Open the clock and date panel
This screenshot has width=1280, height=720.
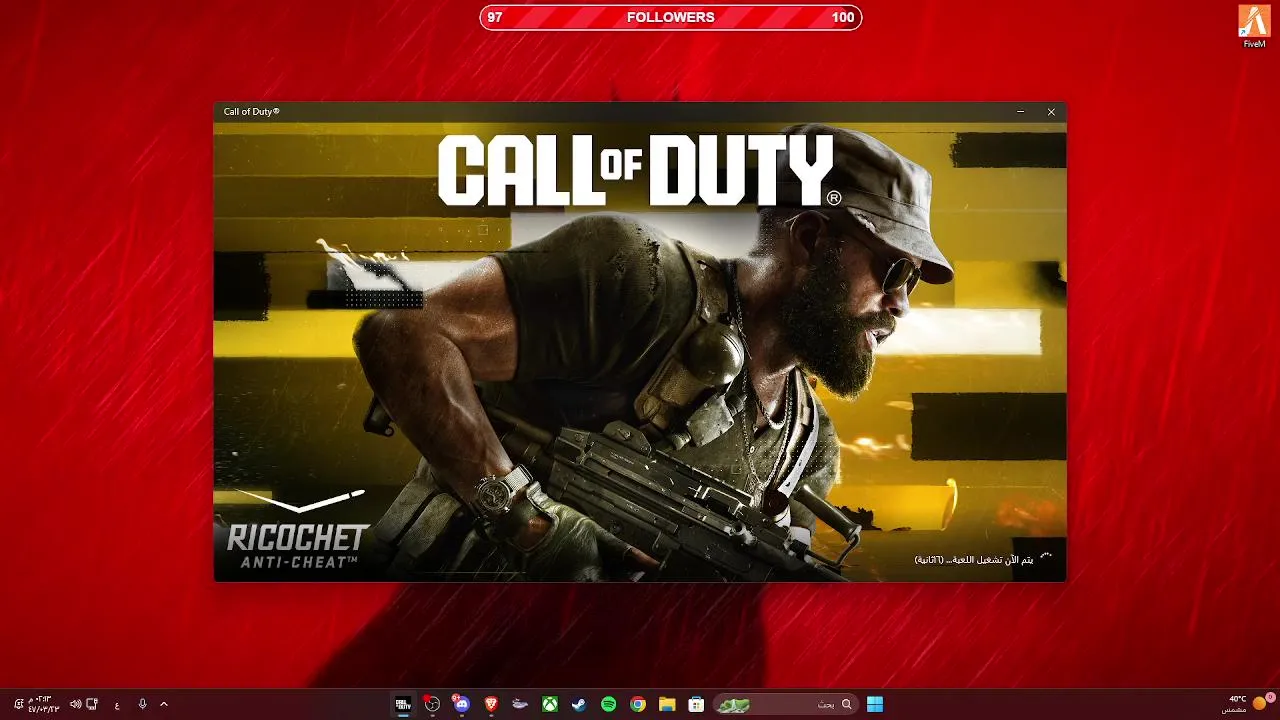(44, 704)
